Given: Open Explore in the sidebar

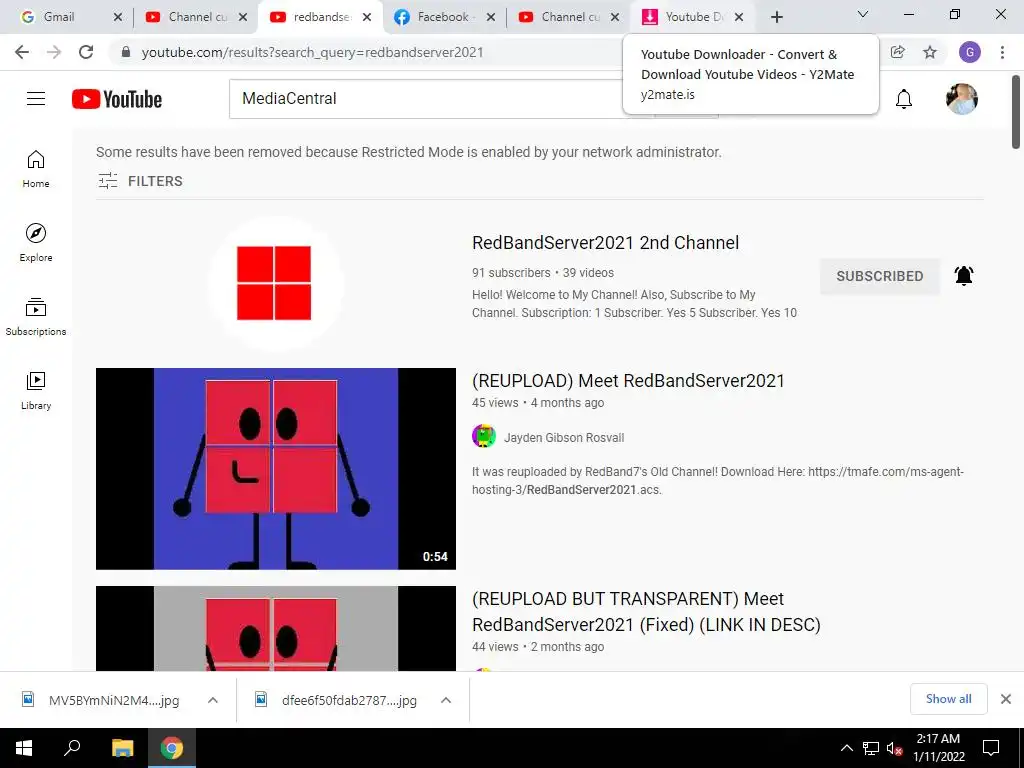Looking at the screenshot, I should pos(36,243).
